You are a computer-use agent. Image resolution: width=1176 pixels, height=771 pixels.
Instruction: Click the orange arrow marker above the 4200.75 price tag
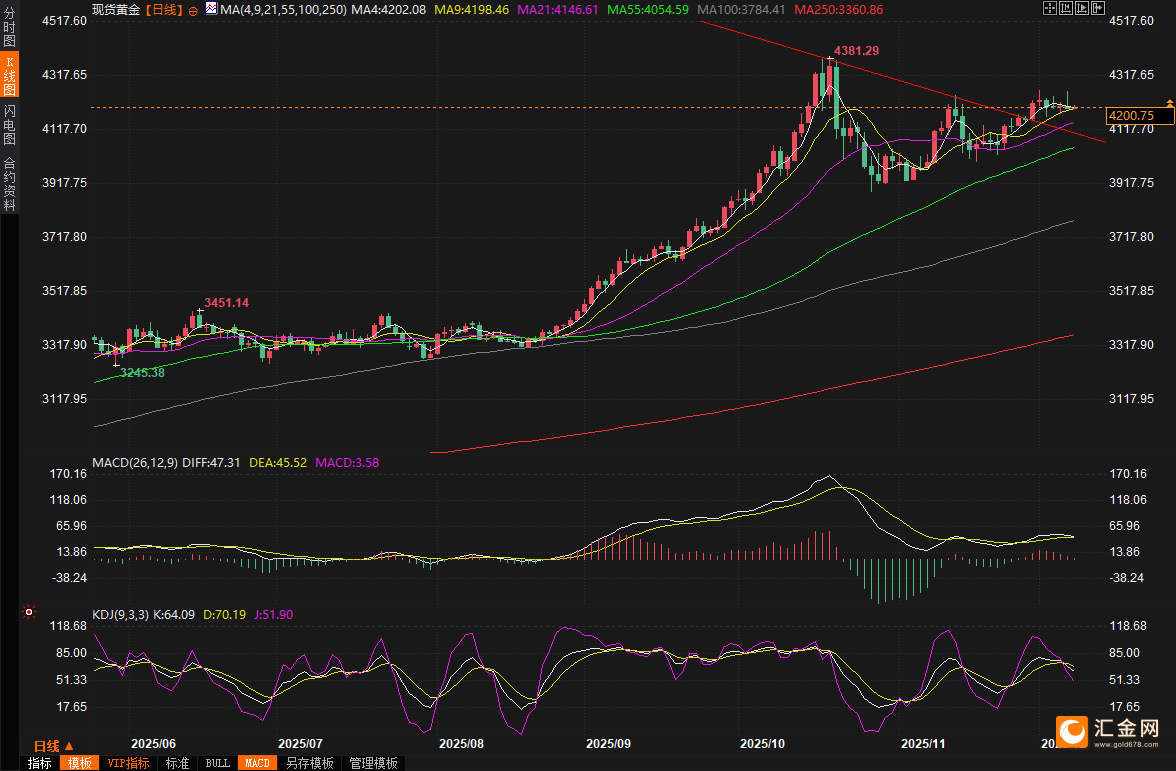[x=1168, y=103]
